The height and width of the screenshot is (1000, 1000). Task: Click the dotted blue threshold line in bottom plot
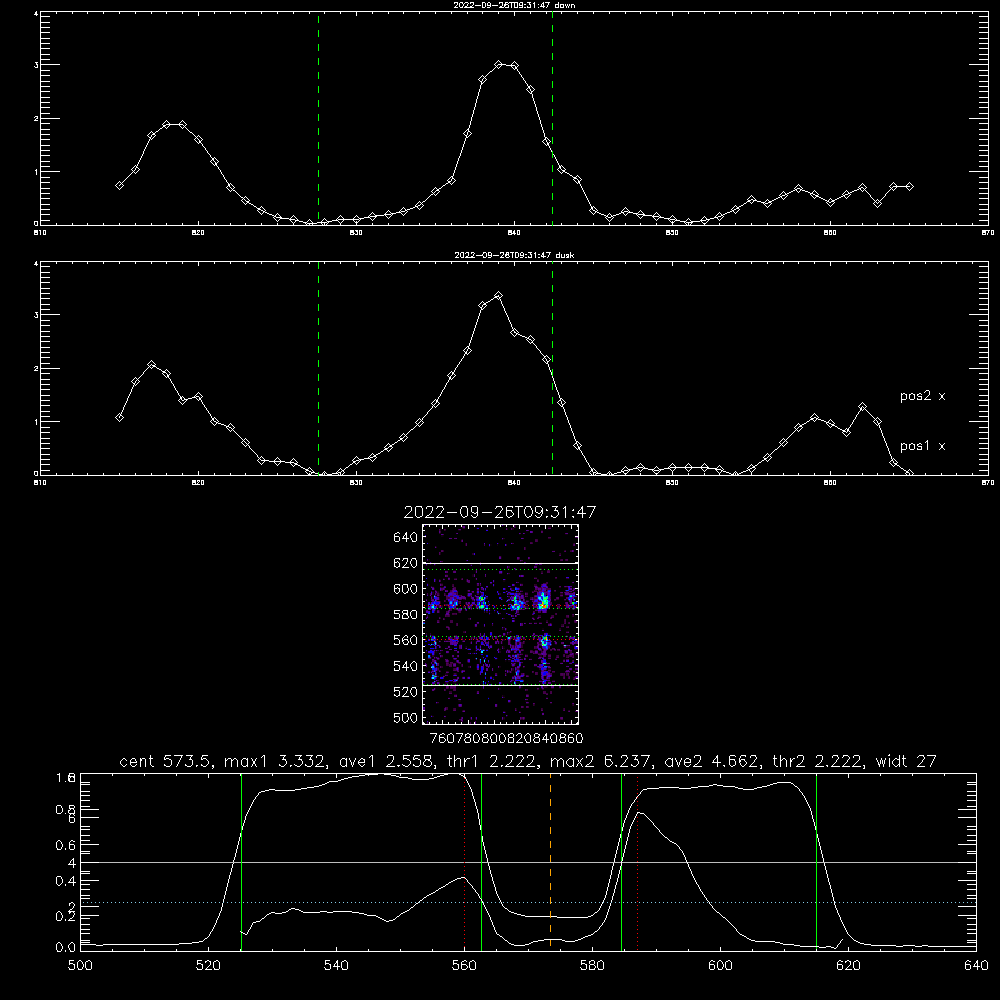pyautogui.click(x=528, y=902)
